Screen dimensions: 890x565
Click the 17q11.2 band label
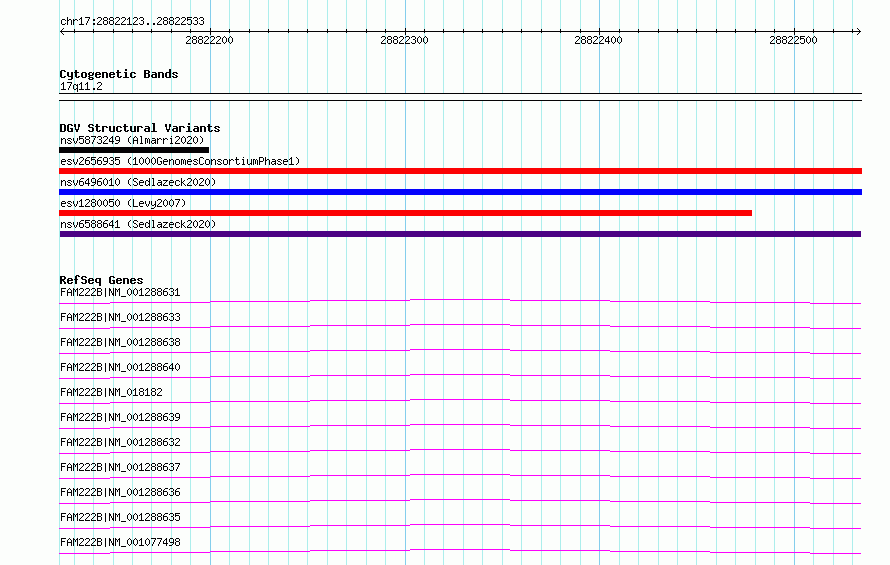(81, 86)
